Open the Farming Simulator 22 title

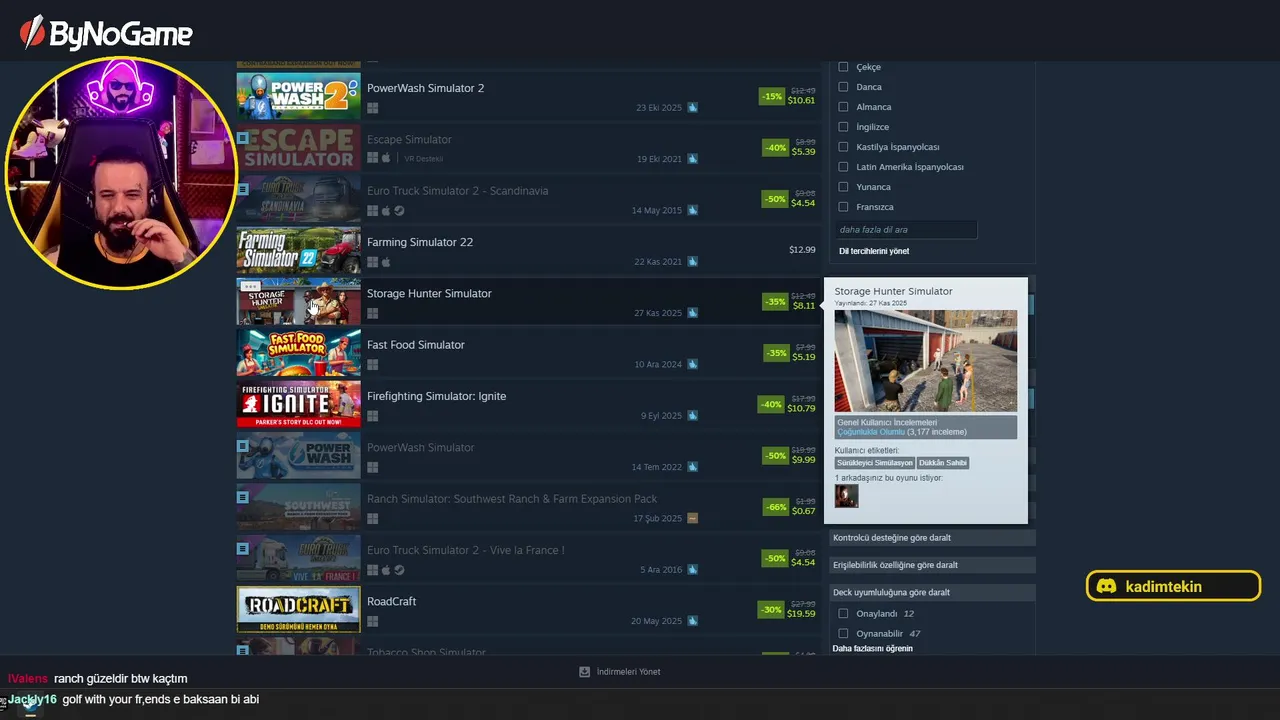pyautogui.click(x=420, y=242)
